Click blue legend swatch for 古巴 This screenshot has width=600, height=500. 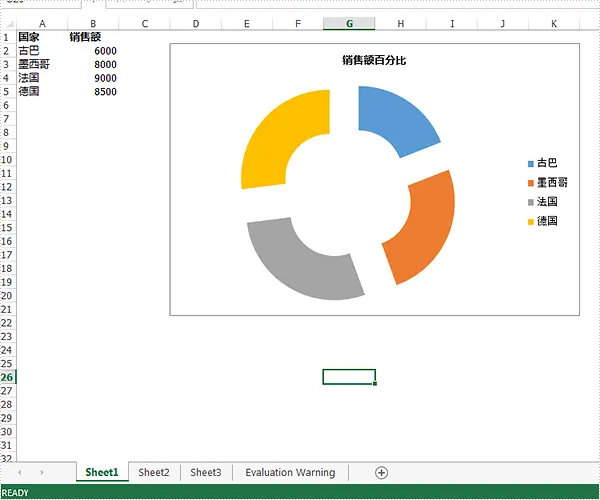[x=531, y=164]
